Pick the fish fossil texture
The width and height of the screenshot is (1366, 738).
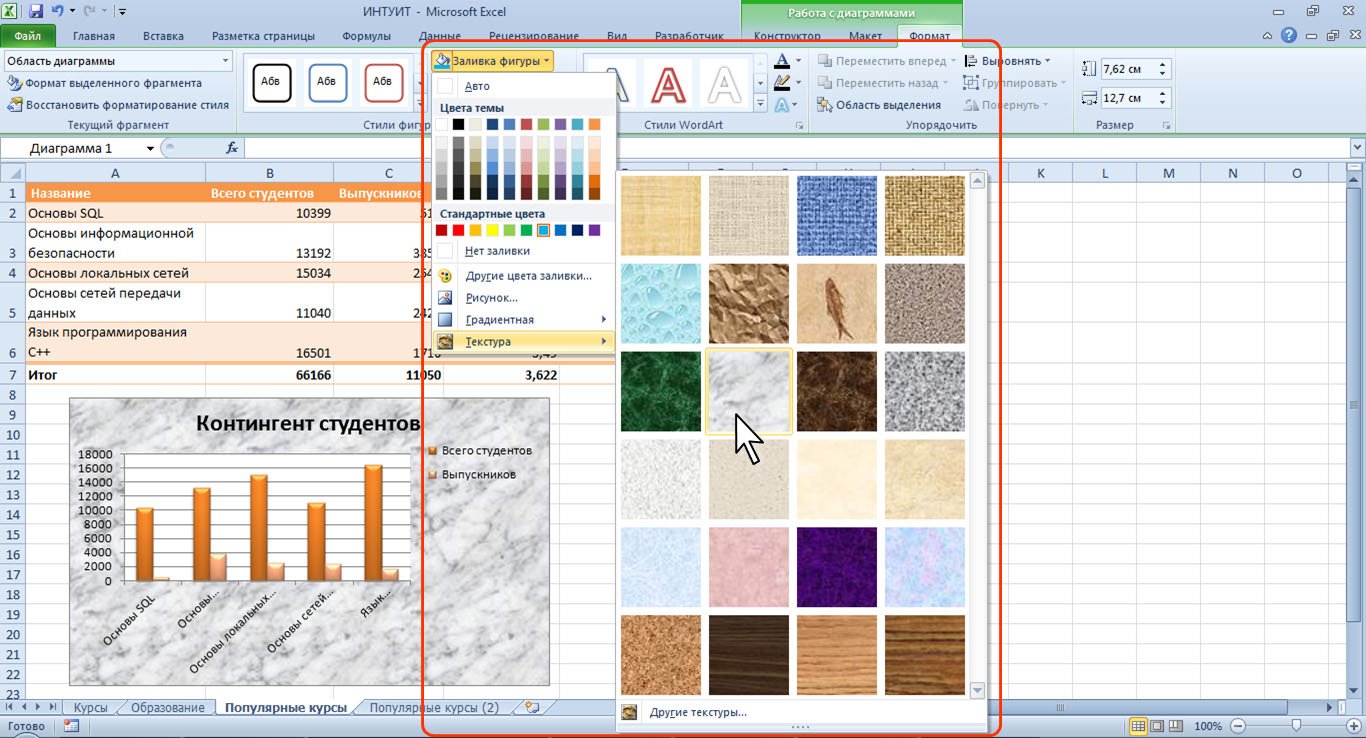[837, 304]
